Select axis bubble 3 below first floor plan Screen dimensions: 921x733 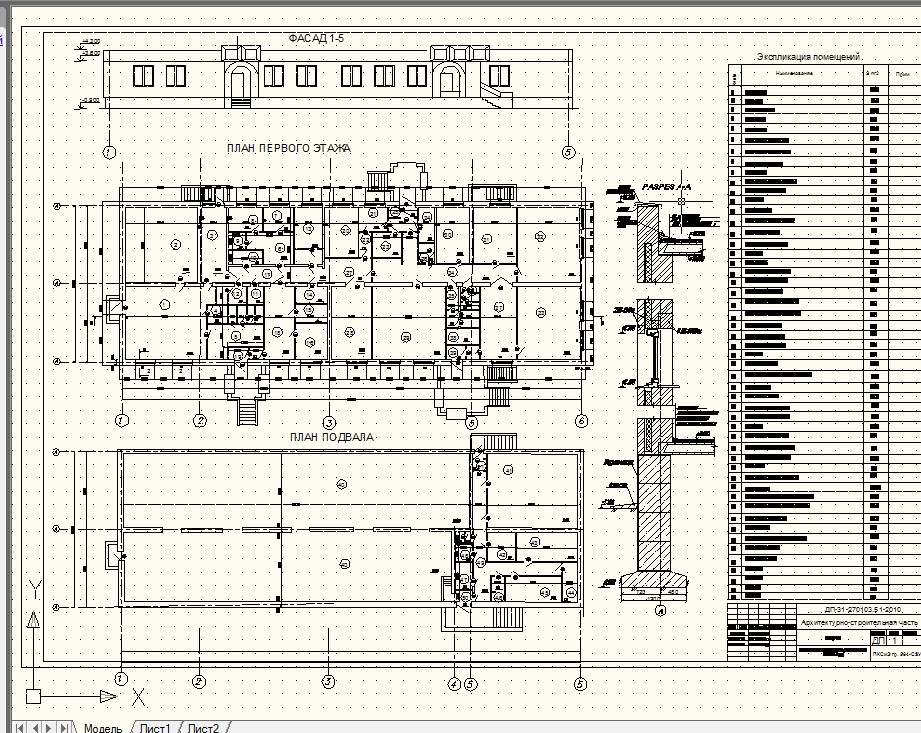point(329,423)
